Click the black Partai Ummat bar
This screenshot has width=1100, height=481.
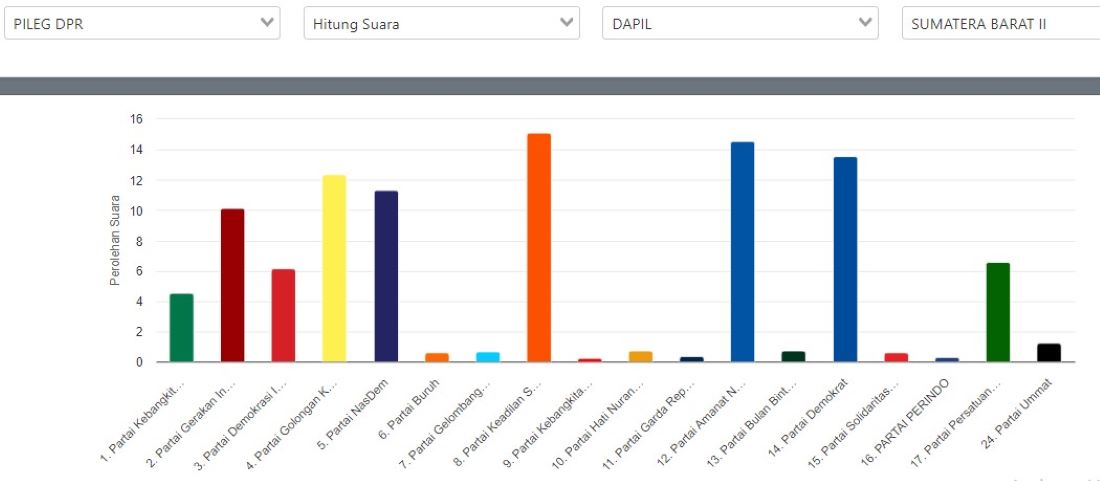tap(1049, 352)
